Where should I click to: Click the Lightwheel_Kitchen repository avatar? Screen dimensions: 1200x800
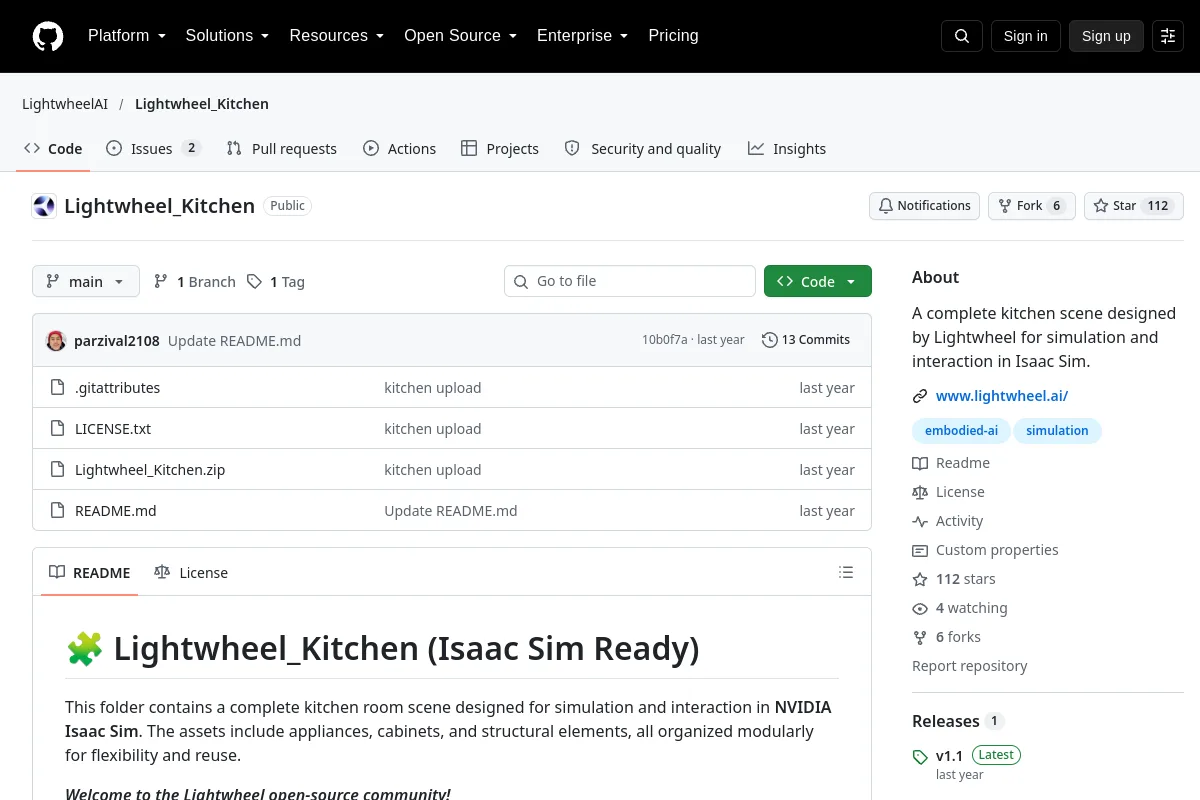[44, 206]
